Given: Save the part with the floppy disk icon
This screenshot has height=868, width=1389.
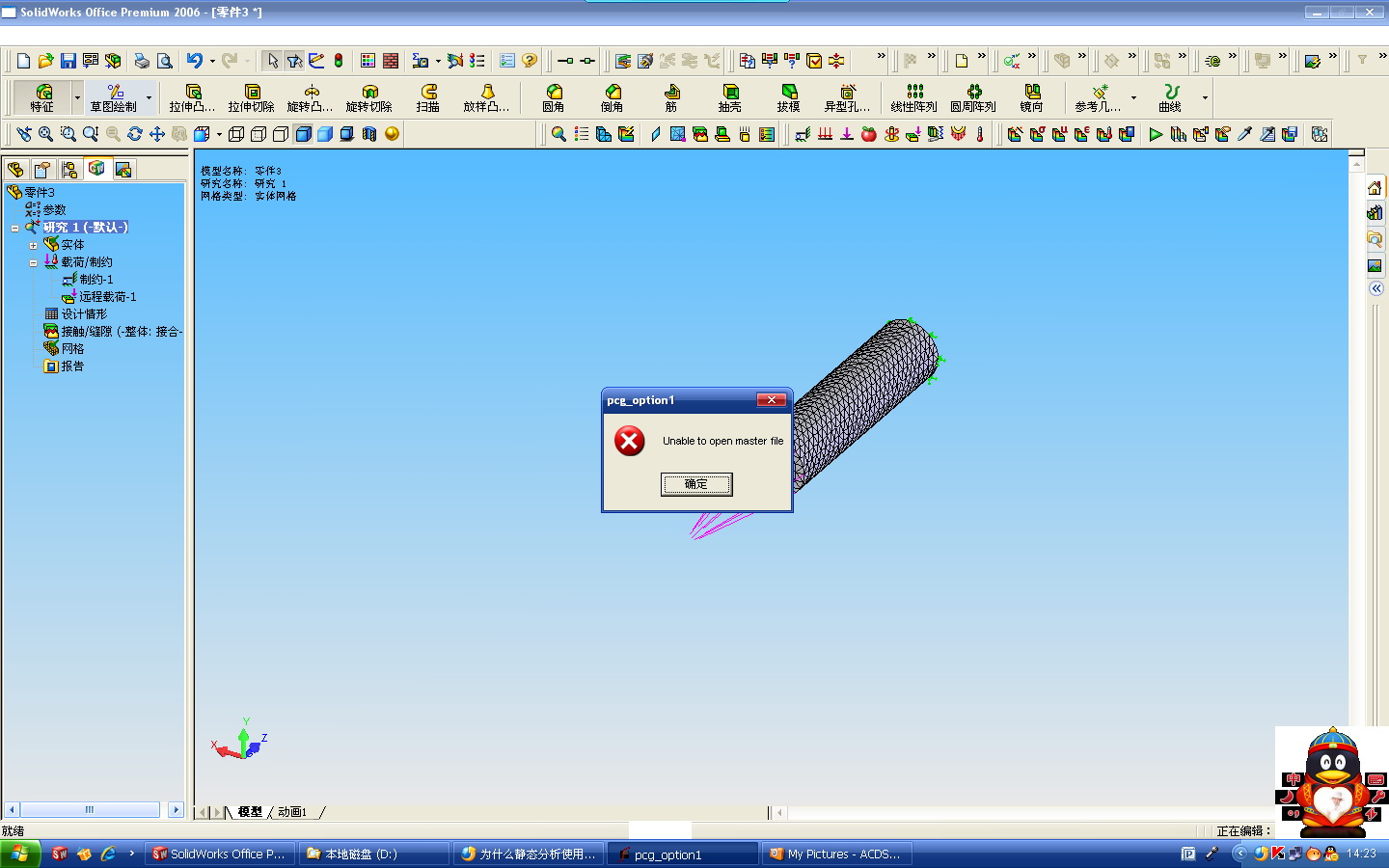Looking at the screenshot, I should (x=68, y=61).
